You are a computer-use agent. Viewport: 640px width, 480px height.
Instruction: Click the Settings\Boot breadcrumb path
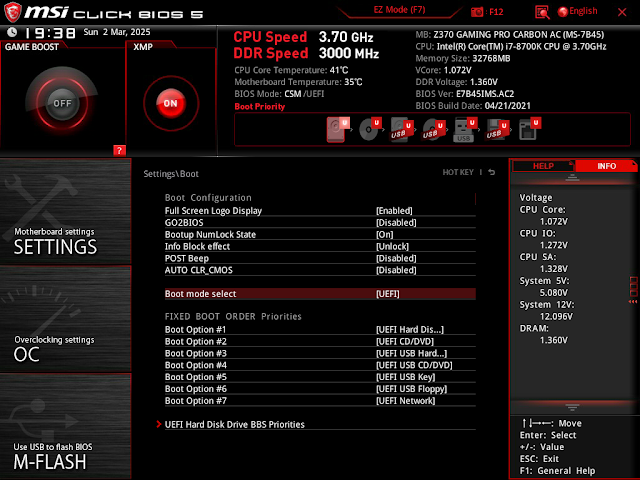pyautogui.click(x=171, y=173)
